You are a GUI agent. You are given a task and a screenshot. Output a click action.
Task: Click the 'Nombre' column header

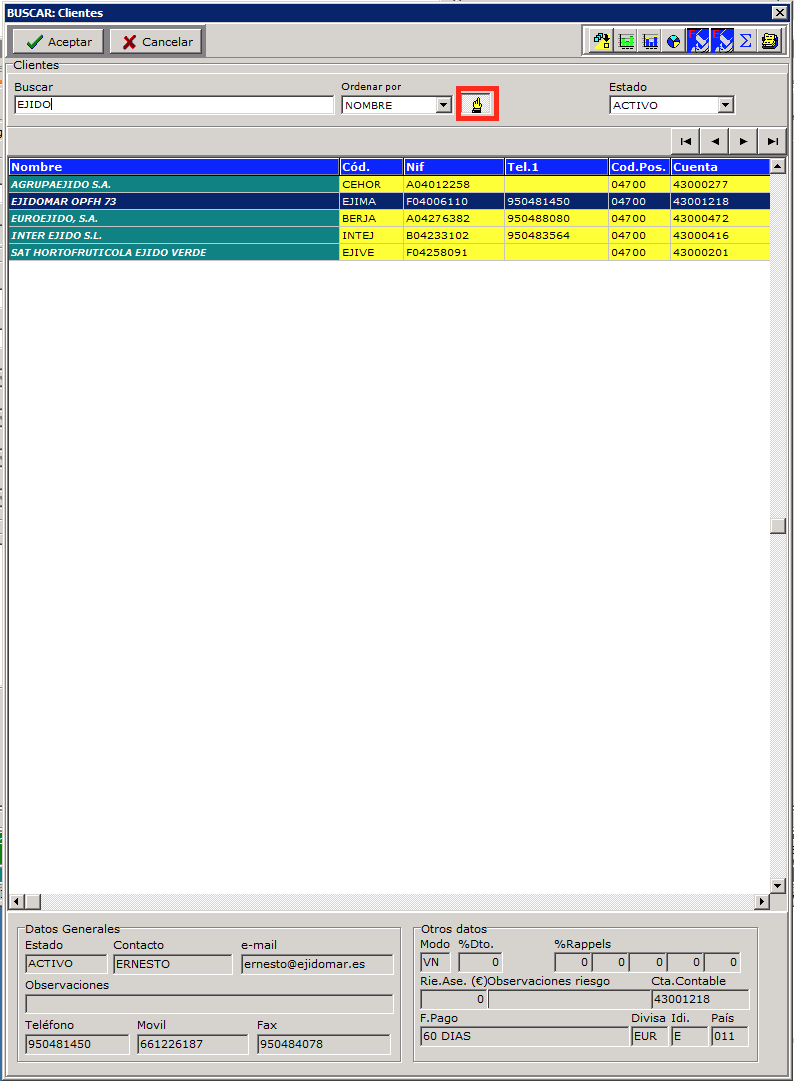click(174, 167)
